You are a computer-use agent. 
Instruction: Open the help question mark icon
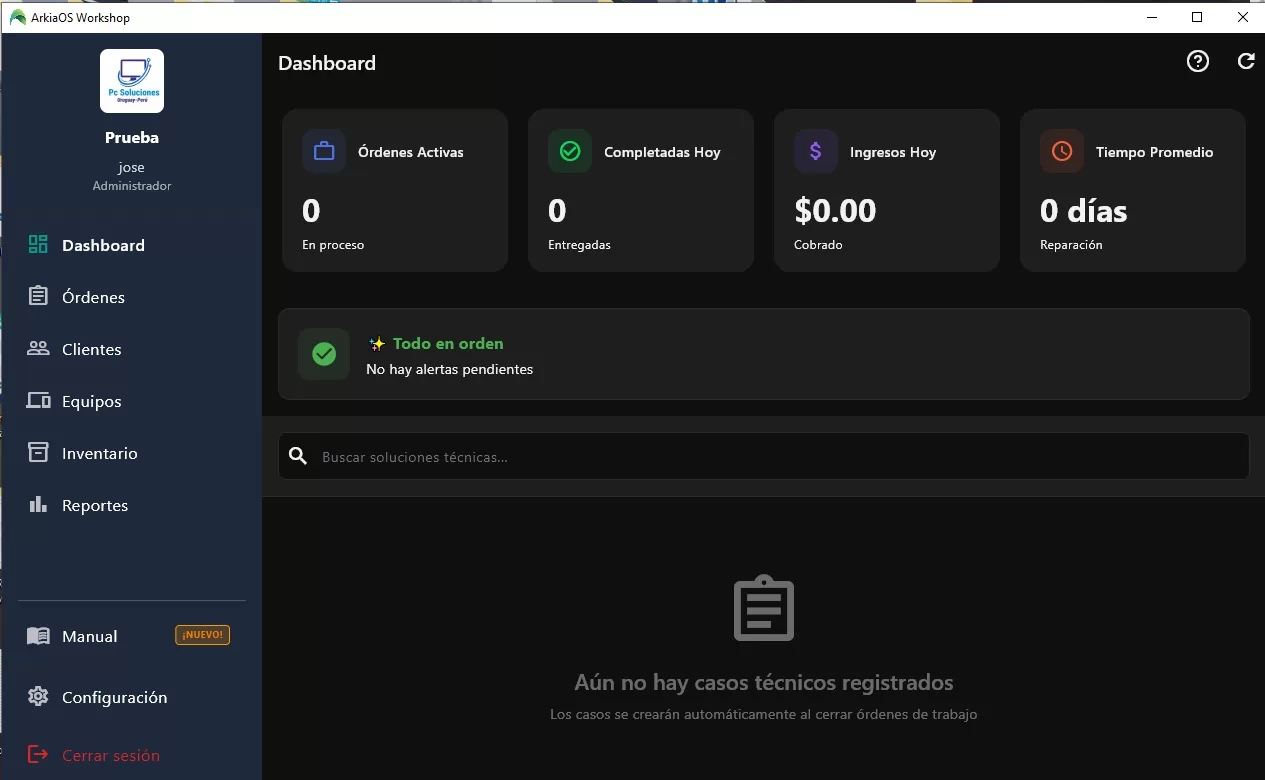click(1197, 62)
